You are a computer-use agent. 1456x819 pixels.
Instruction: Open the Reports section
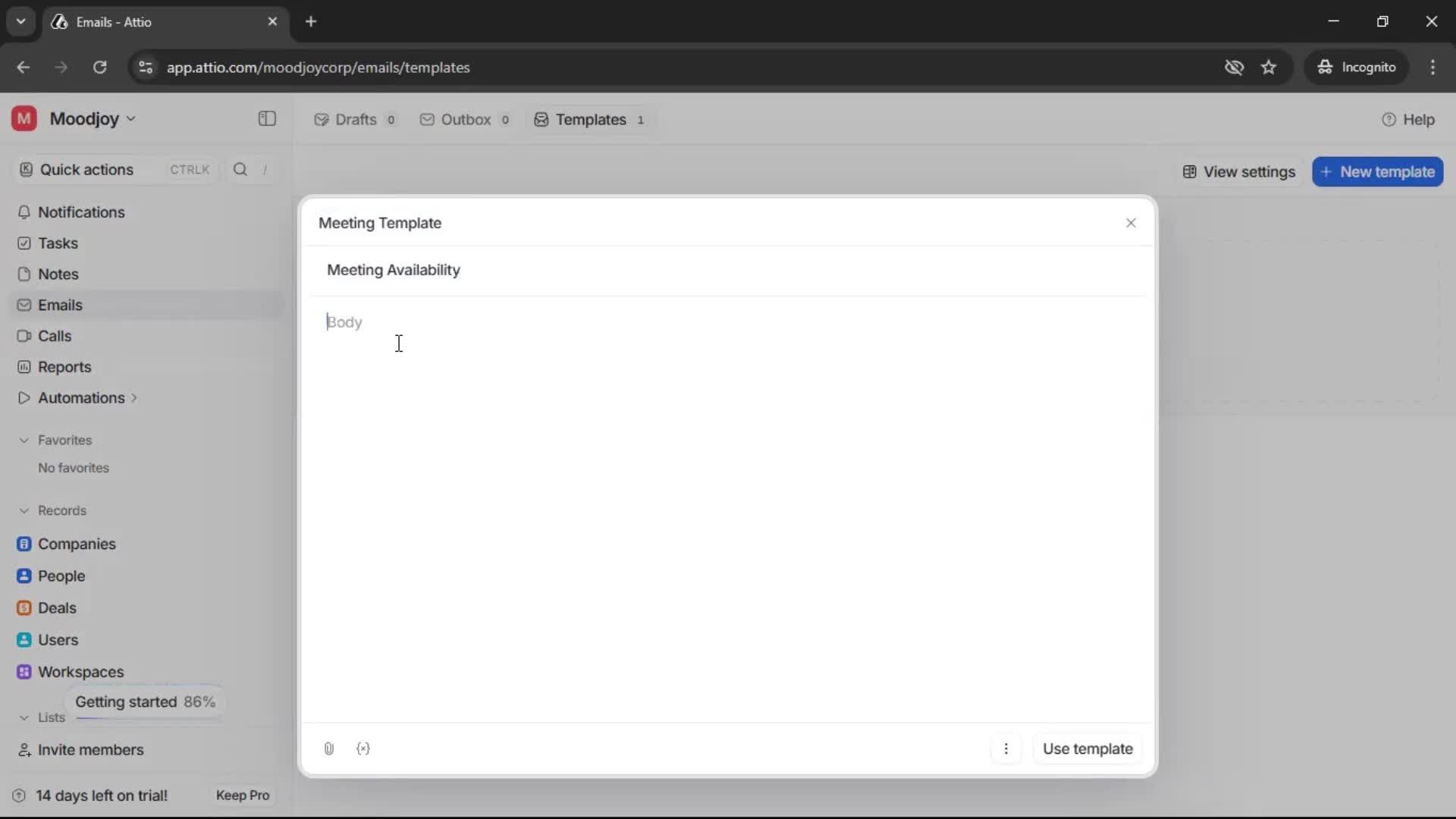[x=63, y=366]
